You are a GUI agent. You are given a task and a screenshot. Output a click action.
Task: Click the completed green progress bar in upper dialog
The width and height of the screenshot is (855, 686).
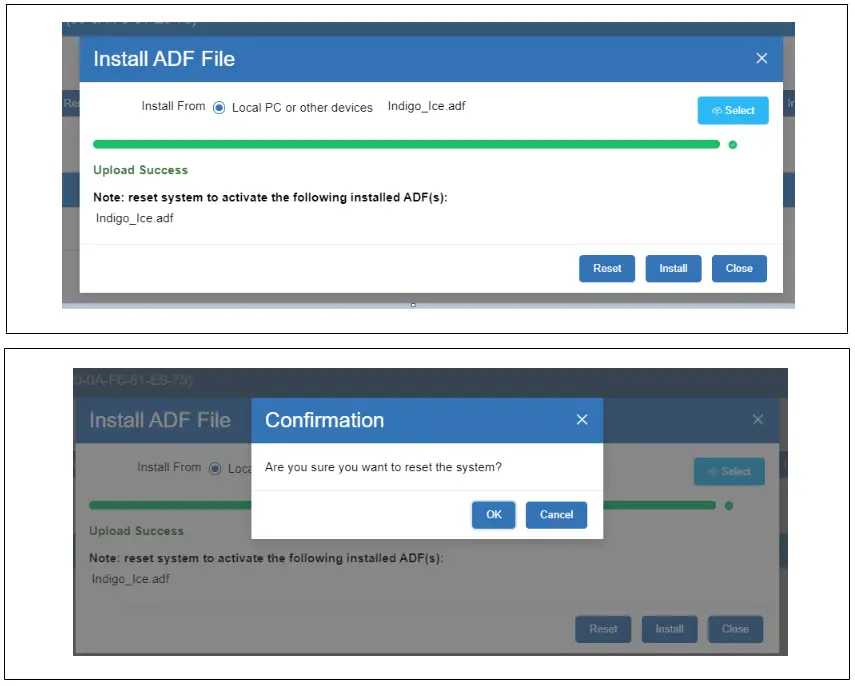tap(406, 145)
